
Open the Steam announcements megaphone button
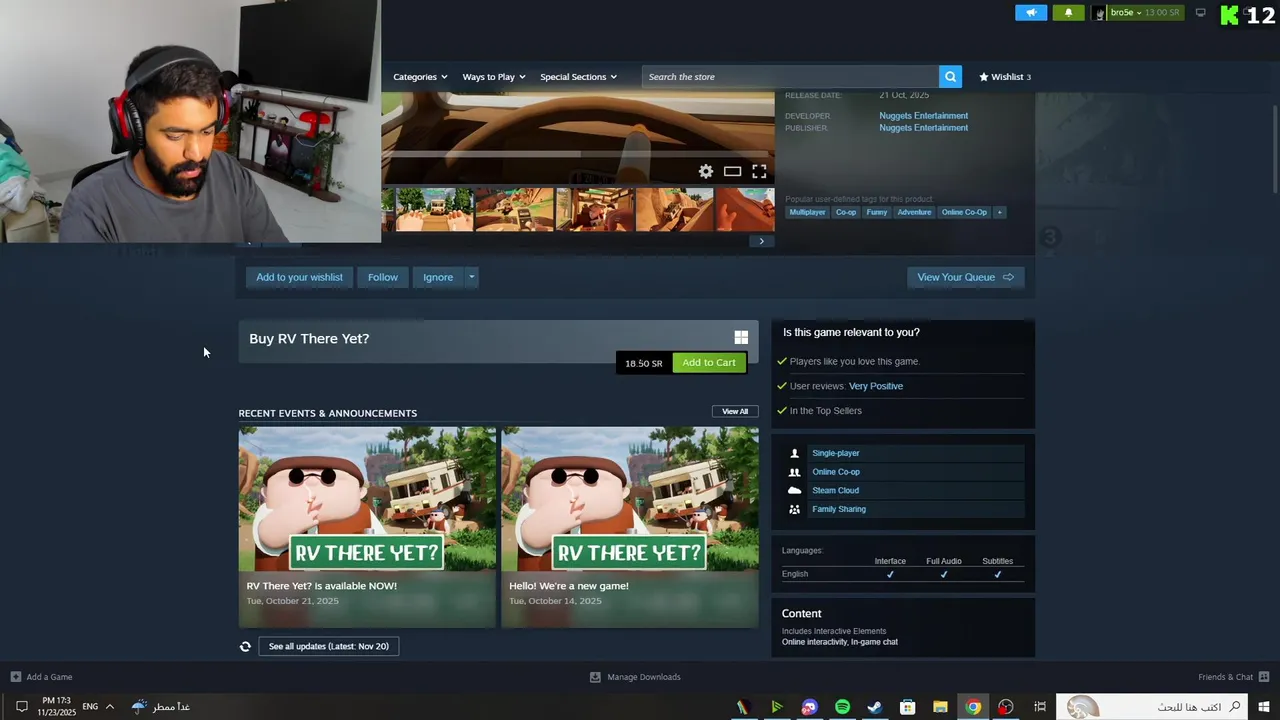click(x=1031, y=13)
